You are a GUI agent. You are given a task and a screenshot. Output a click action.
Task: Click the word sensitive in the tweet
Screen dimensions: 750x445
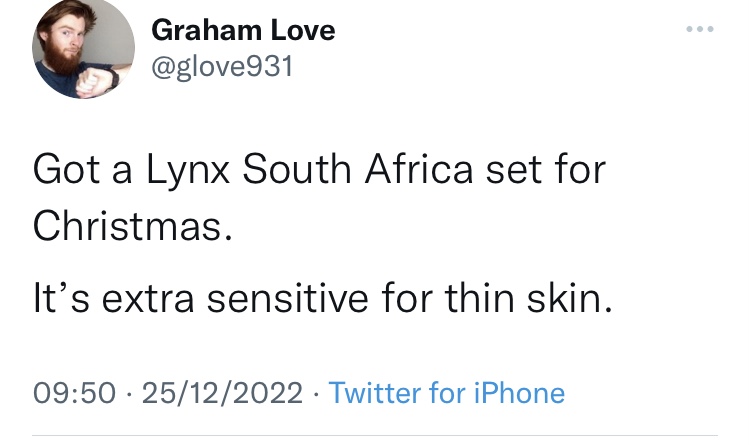[x=287, y=298]
